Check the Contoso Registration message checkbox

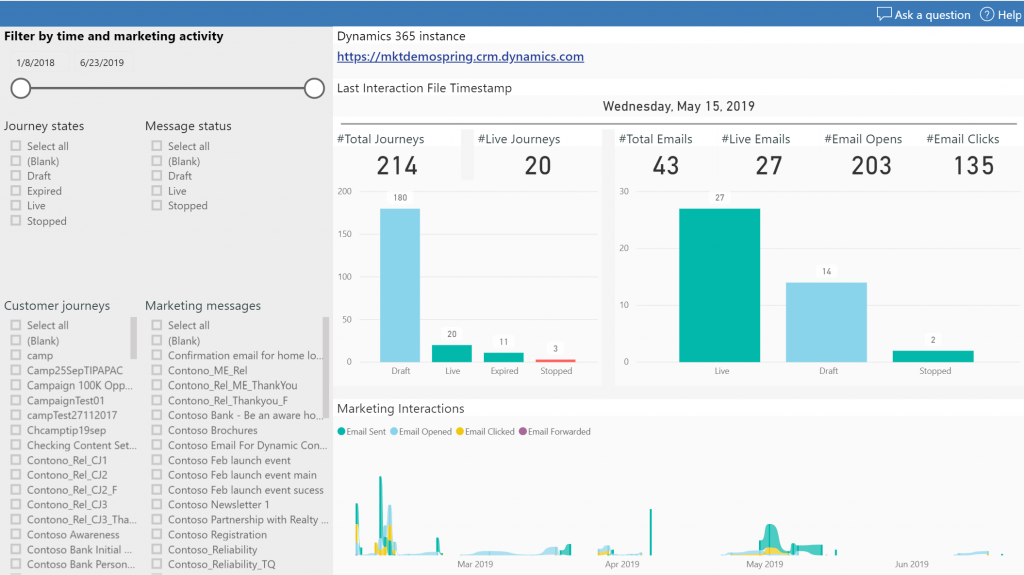tap(157, 534)
